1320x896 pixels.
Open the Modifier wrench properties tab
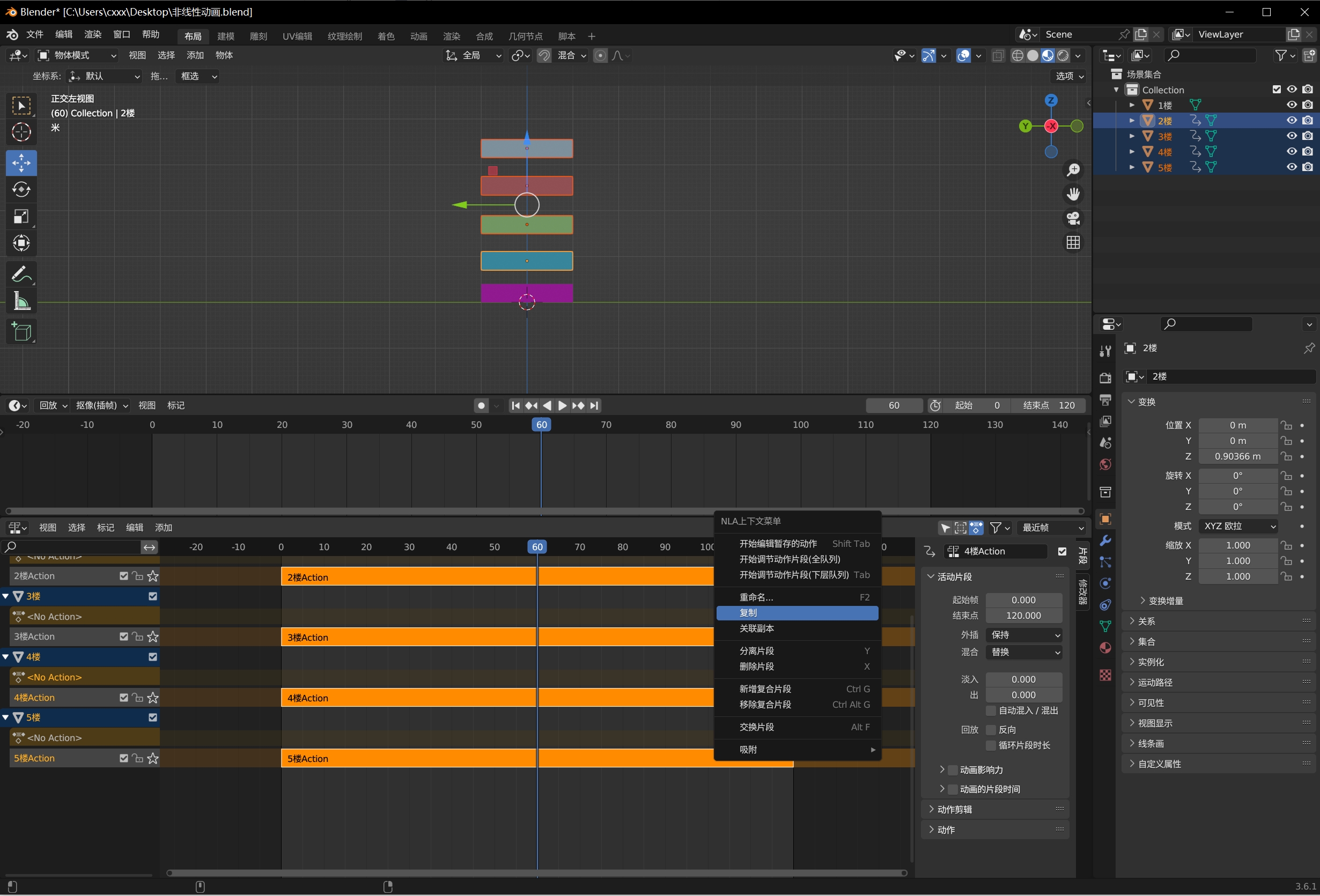(x=1105, y=540)
